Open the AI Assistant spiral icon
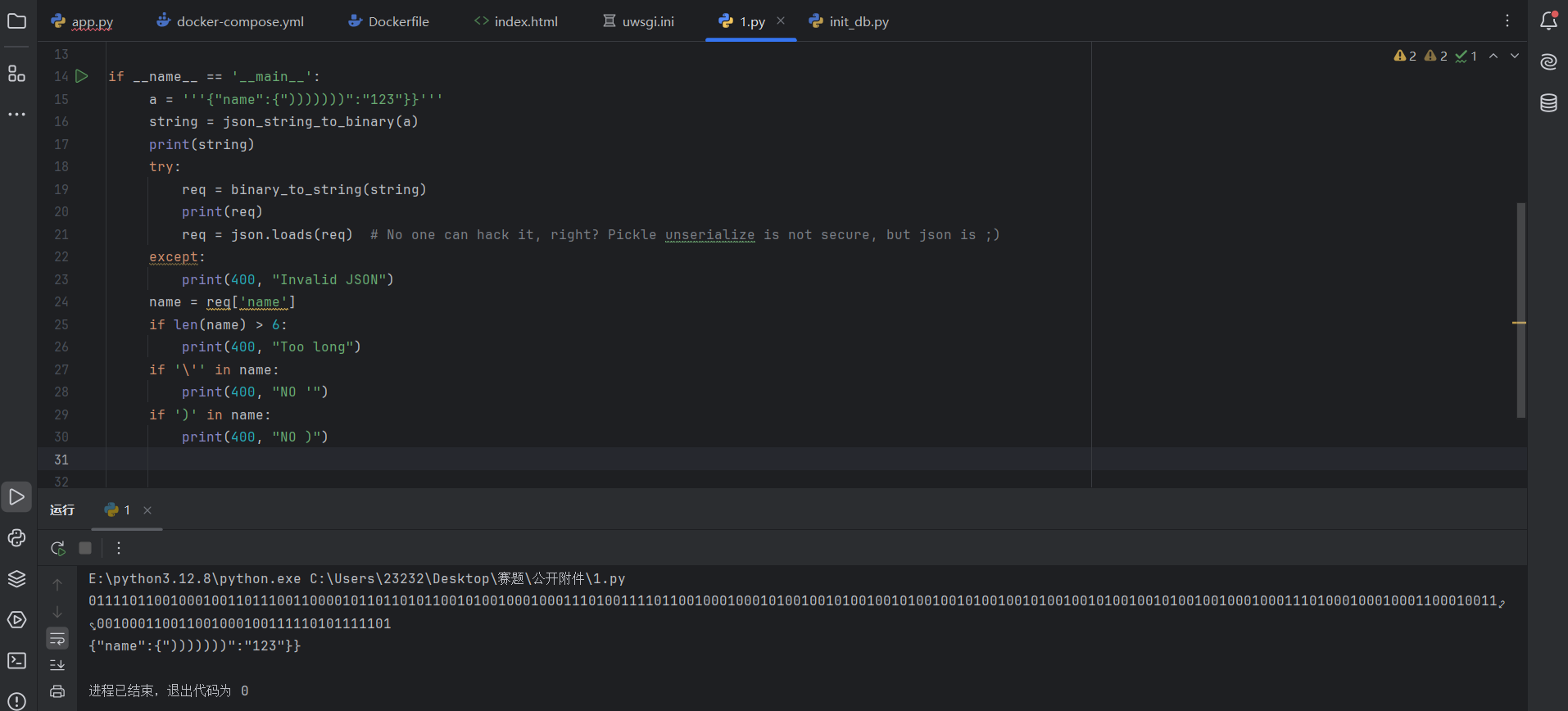This screenshot has height=711, width=1568. [1548, 62]
